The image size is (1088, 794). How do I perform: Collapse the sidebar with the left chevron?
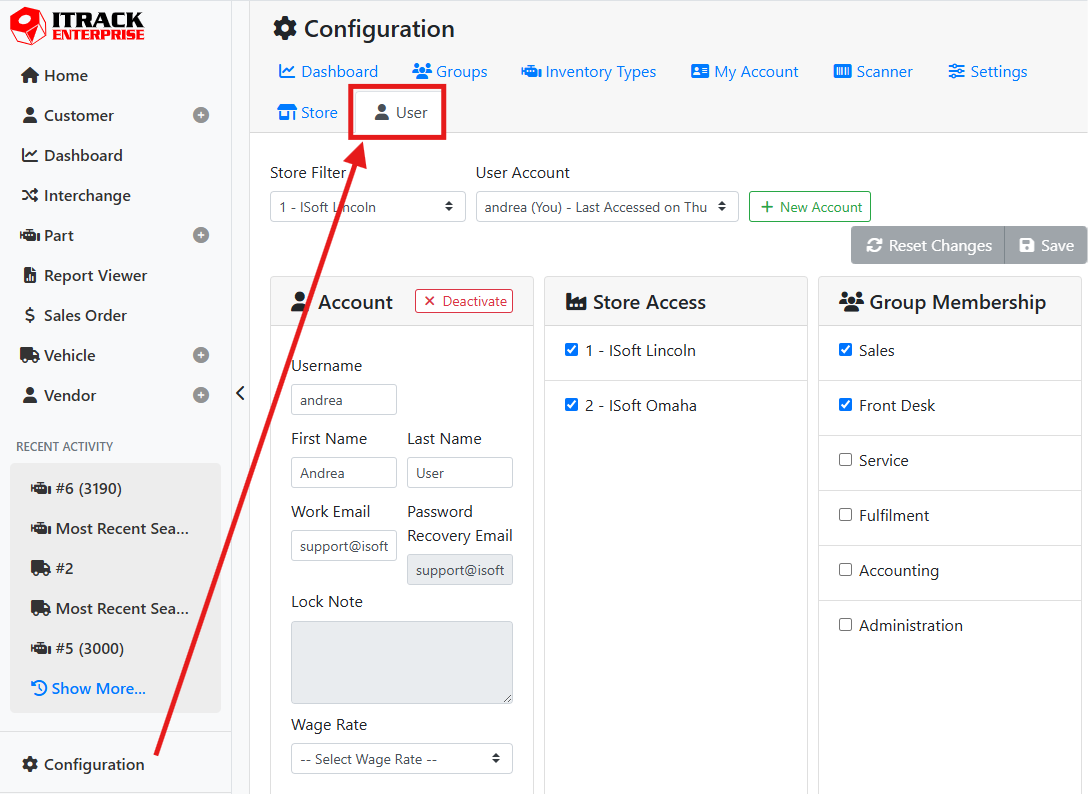[240, 393]
